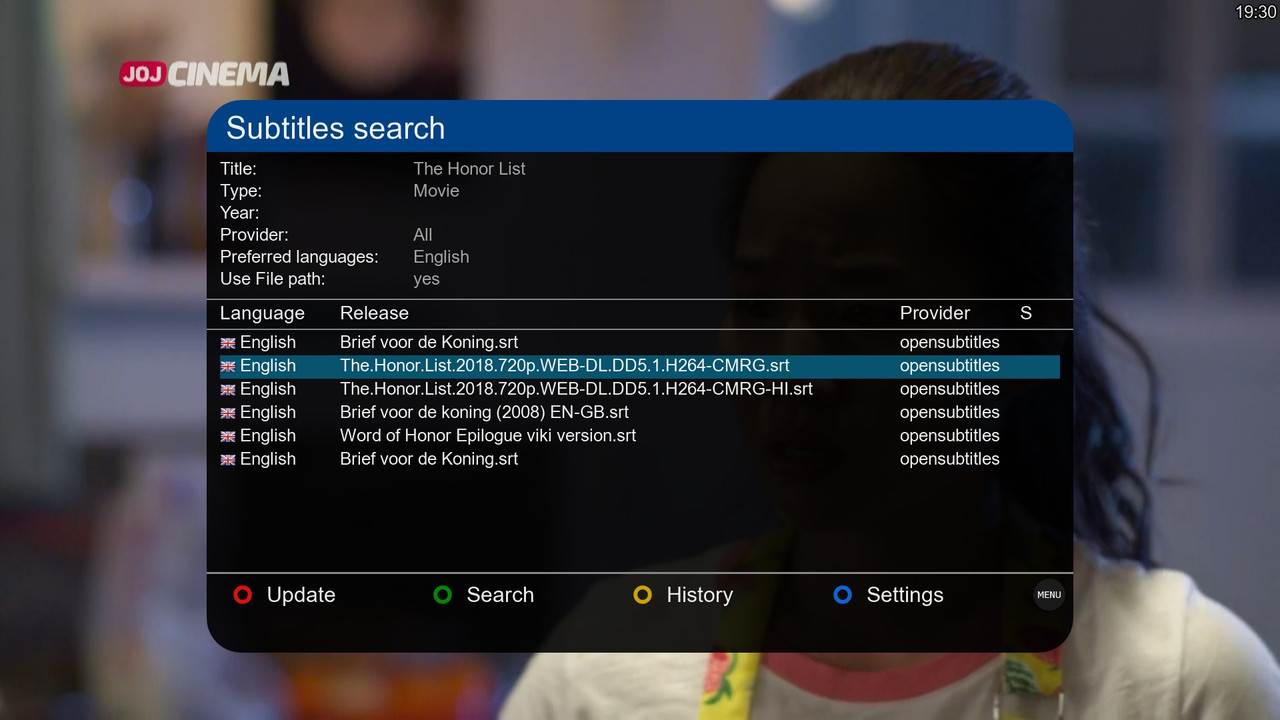The width and height of the screenshot is (1280, 720).
Task: Click the Provider column header
Action: pyautogui.click(x=935, y=313)
